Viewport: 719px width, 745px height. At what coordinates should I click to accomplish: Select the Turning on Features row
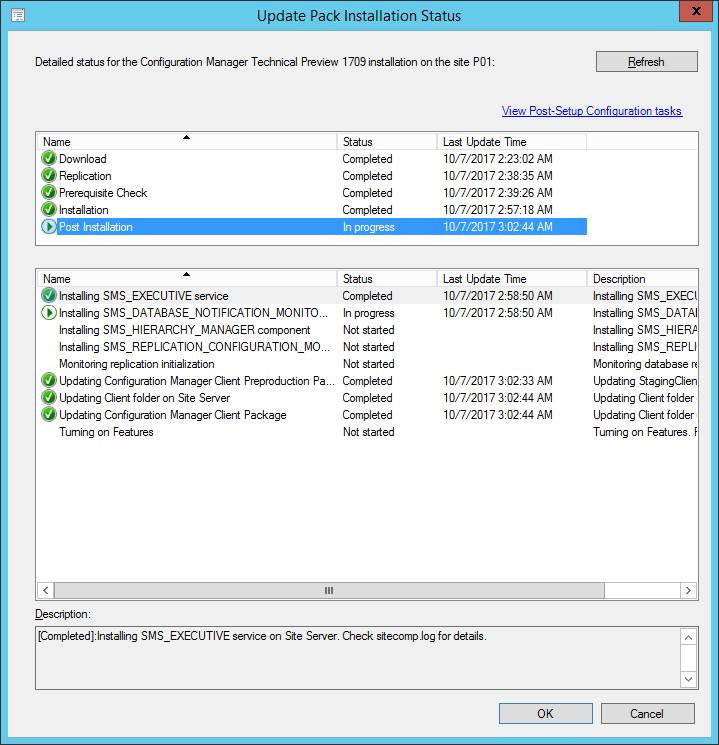pos(368,432)
